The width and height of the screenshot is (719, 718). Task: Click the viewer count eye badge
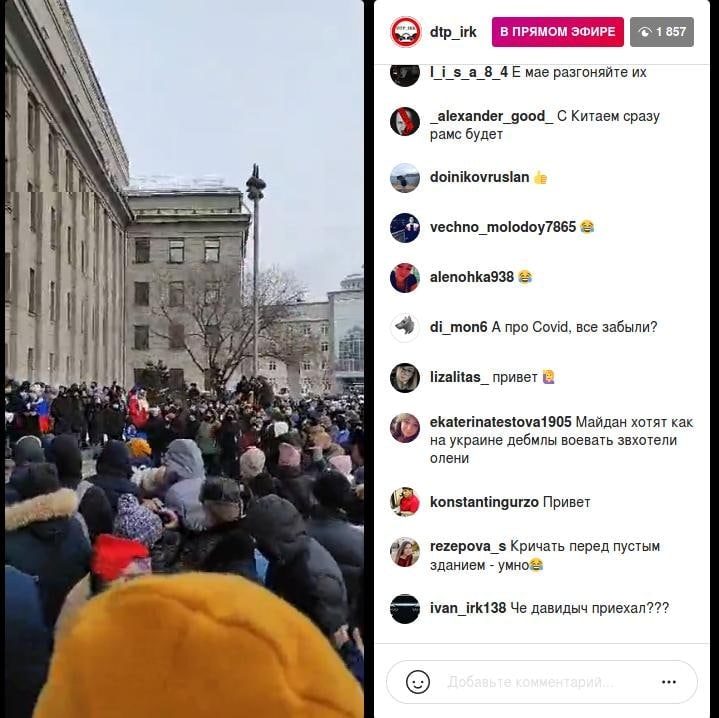(x=662, y=32)
